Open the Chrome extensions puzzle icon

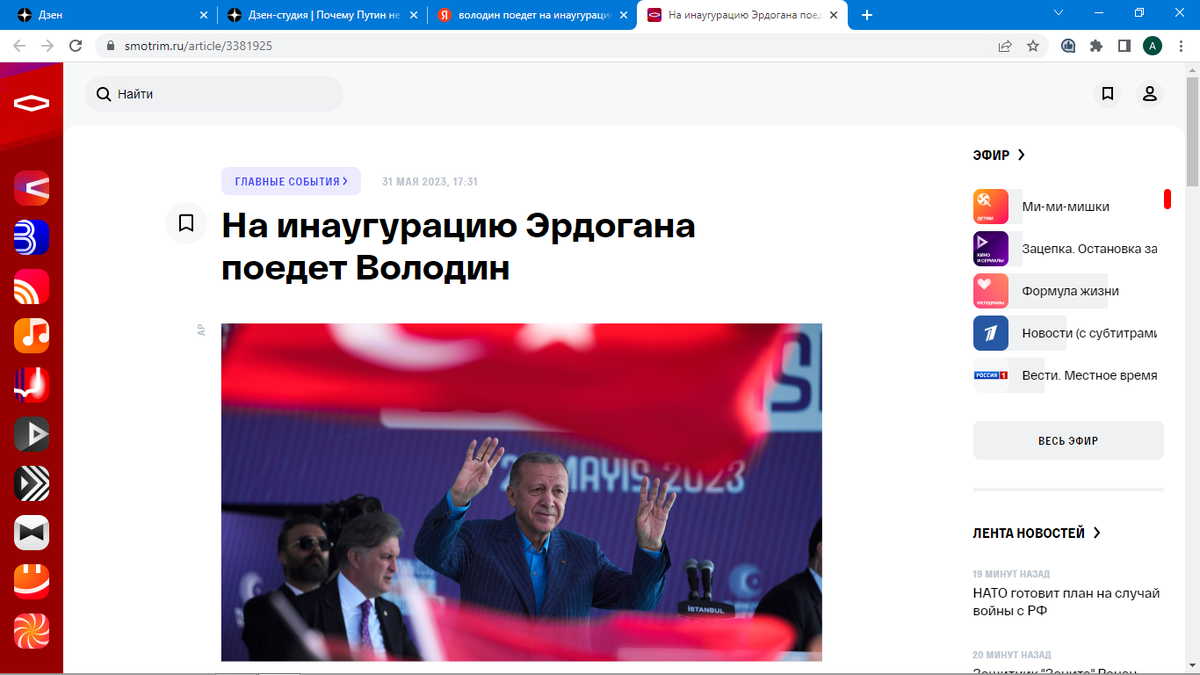tap(1096, 45)
